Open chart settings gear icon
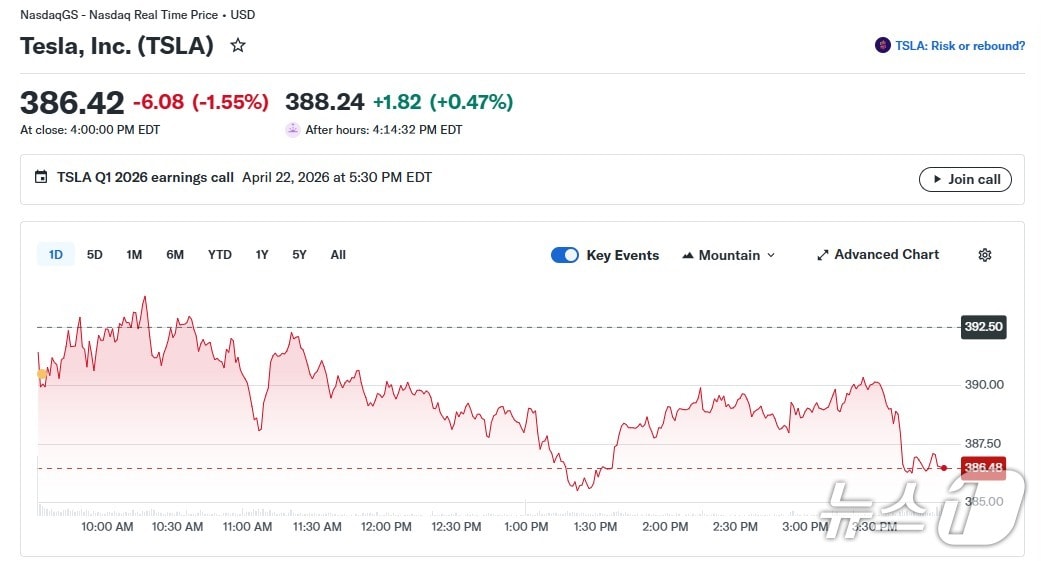The image size is (1041, 561). click(x=984, y=255)
